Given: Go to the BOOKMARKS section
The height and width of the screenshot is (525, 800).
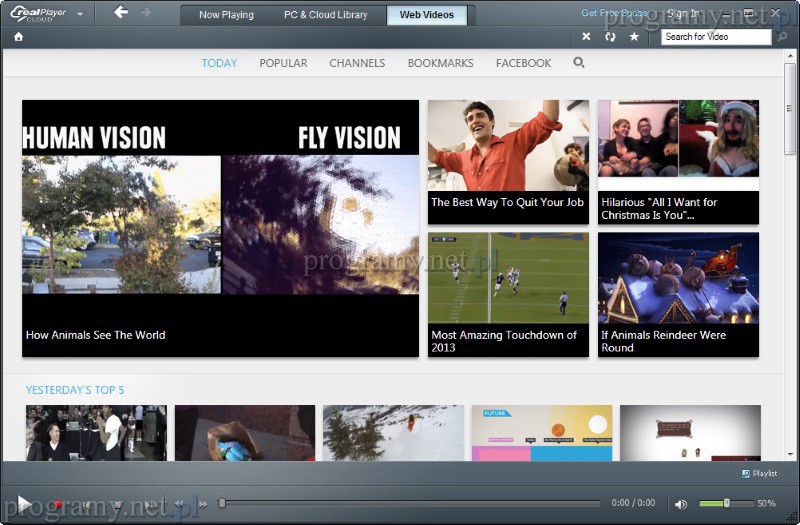Looking at the screenshot, I should click(440, 63).
